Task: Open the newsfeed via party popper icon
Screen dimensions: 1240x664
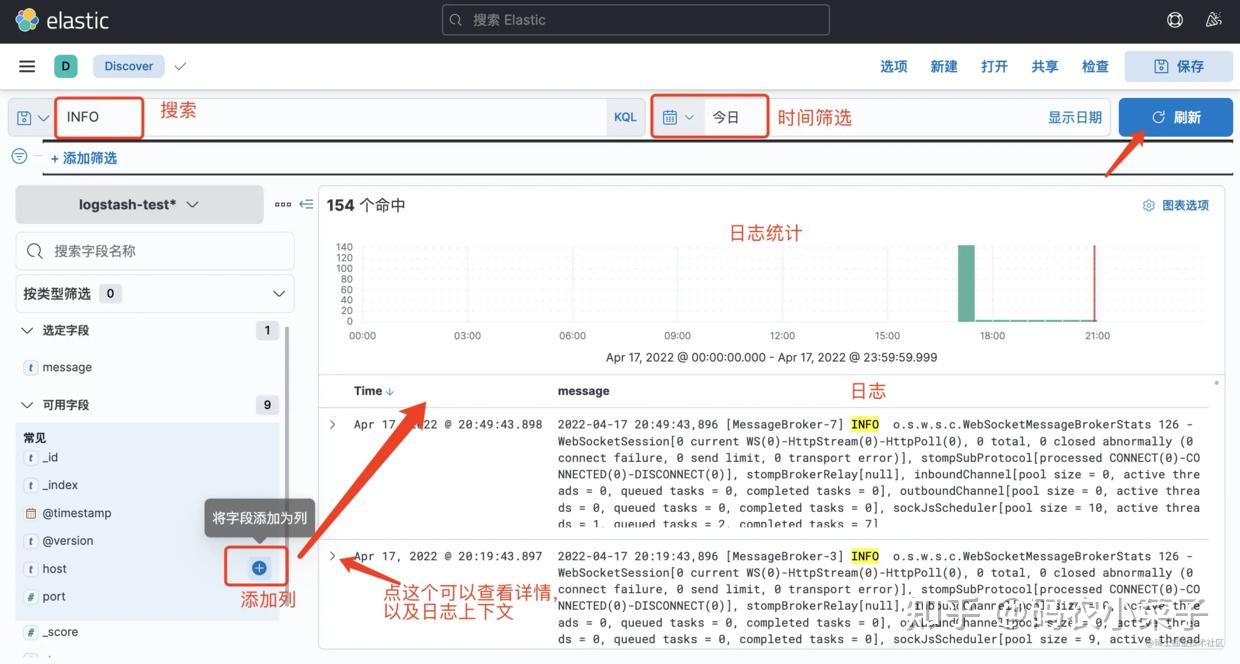Action: pyautogui.click(x=1213, y=19)
